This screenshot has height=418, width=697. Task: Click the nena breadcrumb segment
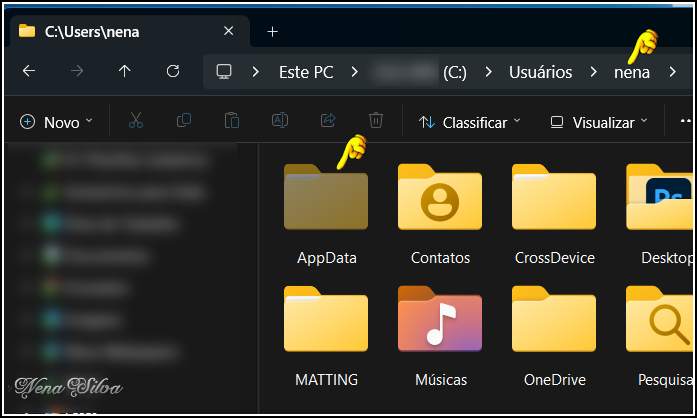(631, 72)
